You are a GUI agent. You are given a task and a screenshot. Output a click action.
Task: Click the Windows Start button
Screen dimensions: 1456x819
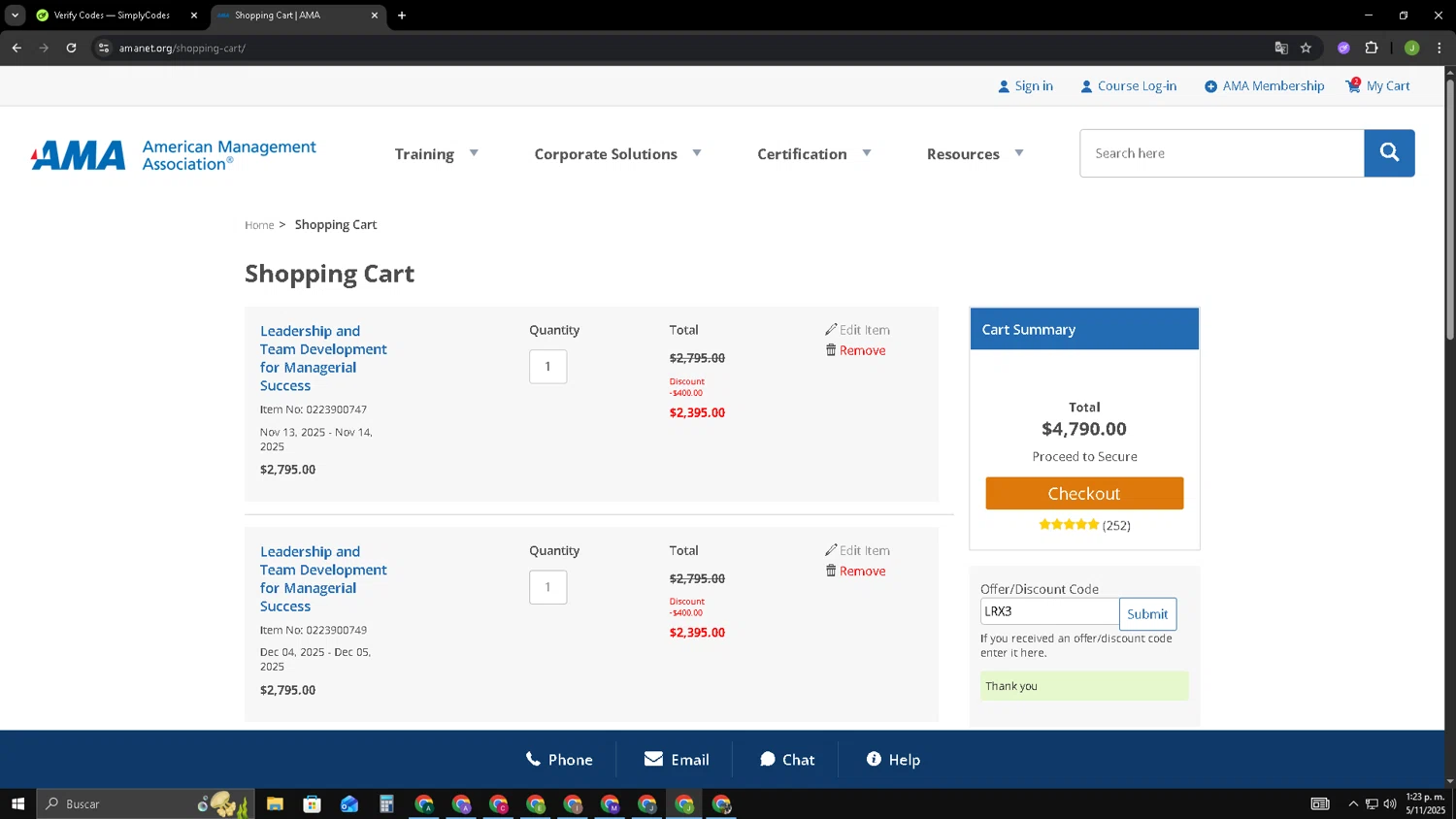click(x=17, y=803)
